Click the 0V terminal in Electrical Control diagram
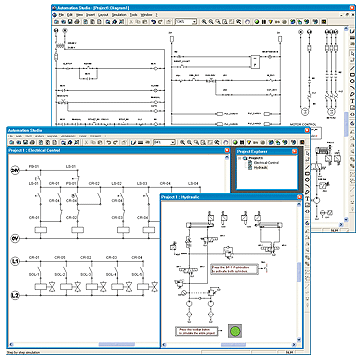The height and width of the screenshot is (363, 362). (15, 238)
